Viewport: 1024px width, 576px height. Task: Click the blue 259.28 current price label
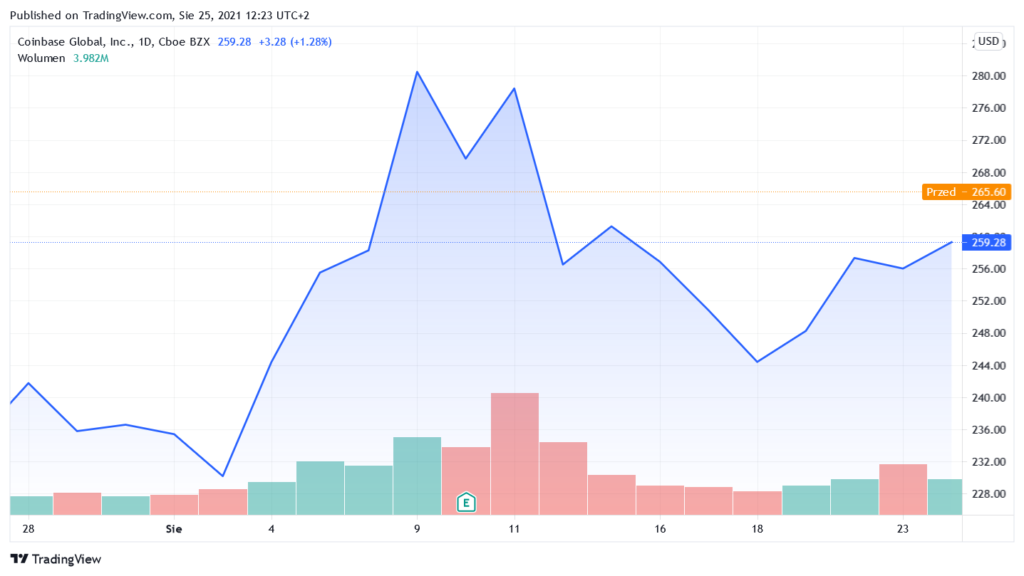click(987, 242)
